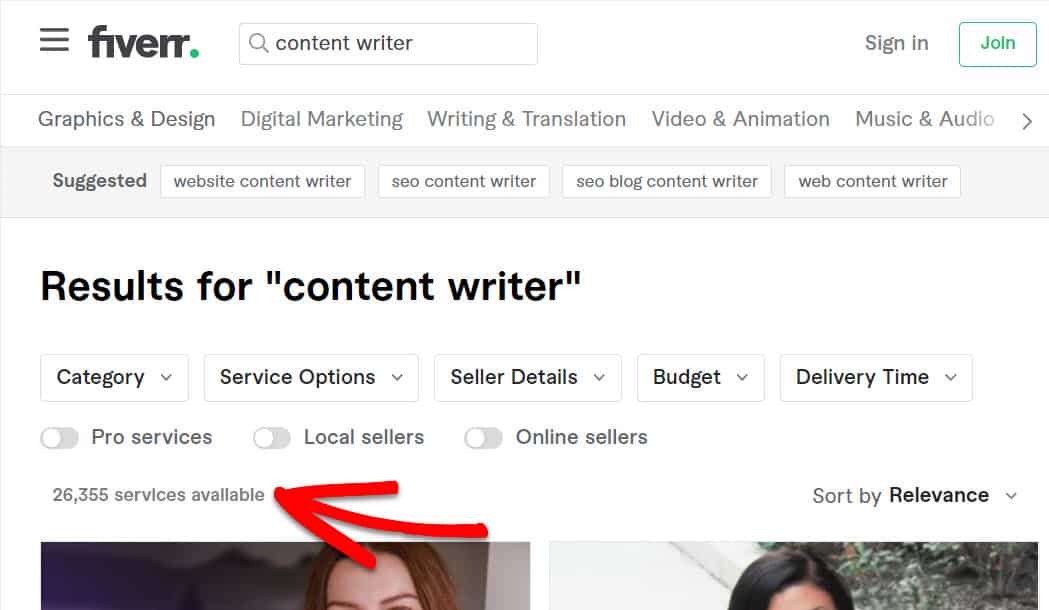
Task: Expand the Category filter dropdown
Action: 114,378
